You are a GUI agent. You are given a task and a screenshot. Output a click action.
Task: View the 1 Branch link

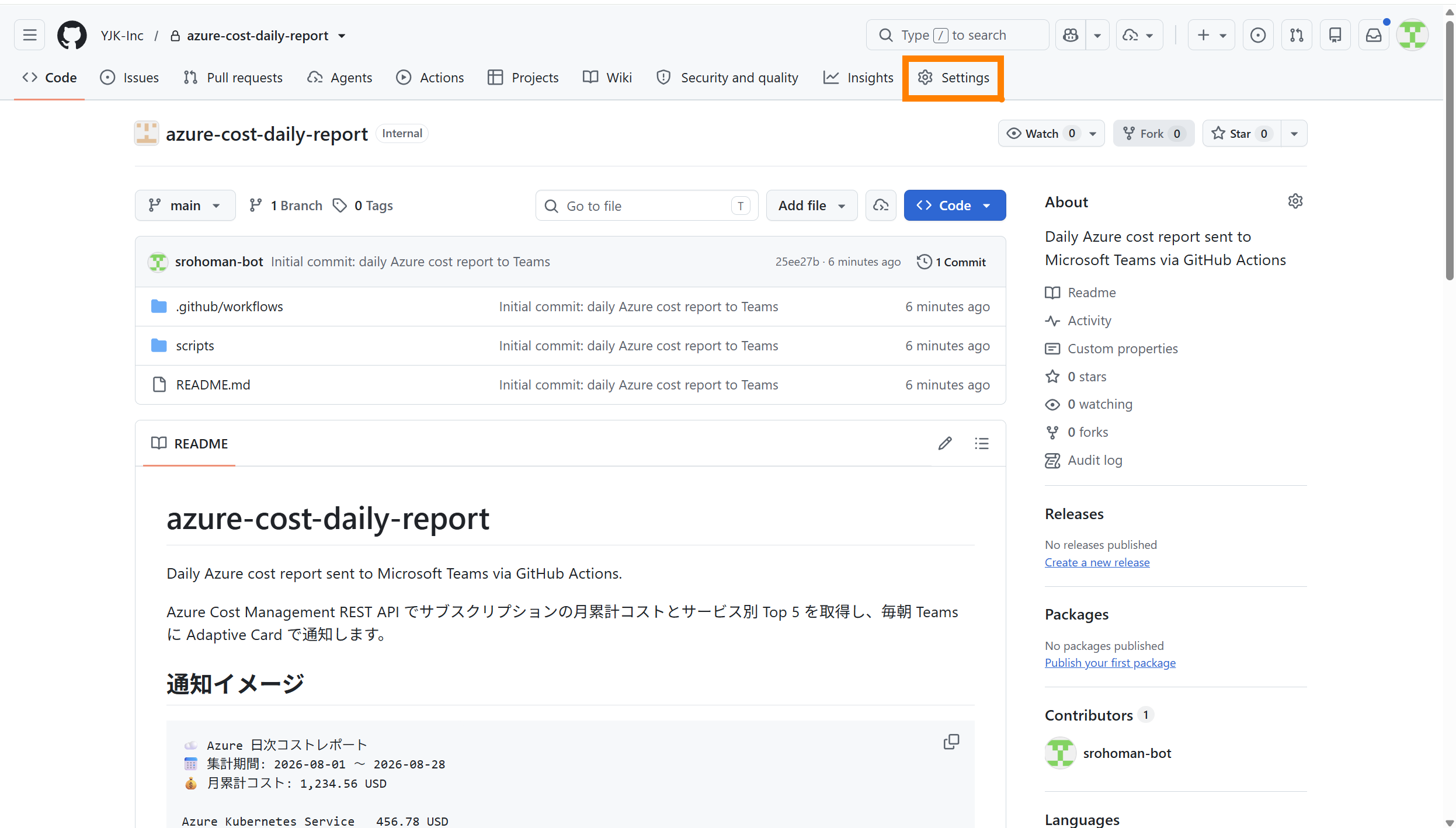(286, 206)
